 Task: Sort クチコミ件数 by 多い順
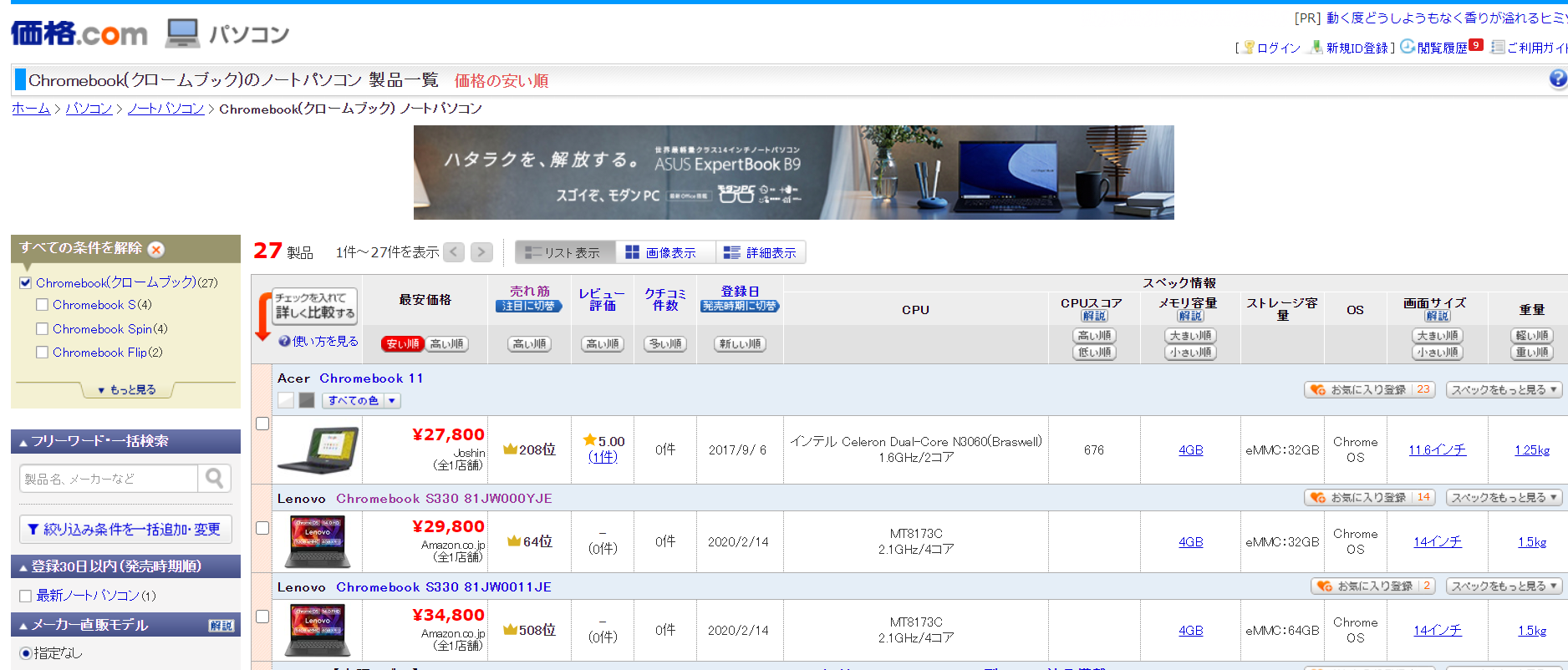click(665, 344)
